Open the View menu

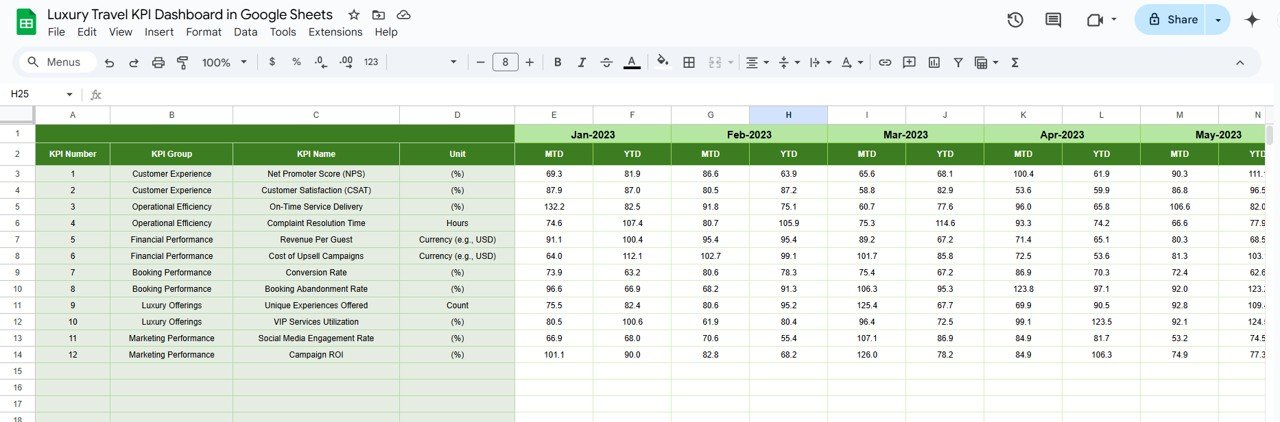pyautogui.click(x=120, y=32)
